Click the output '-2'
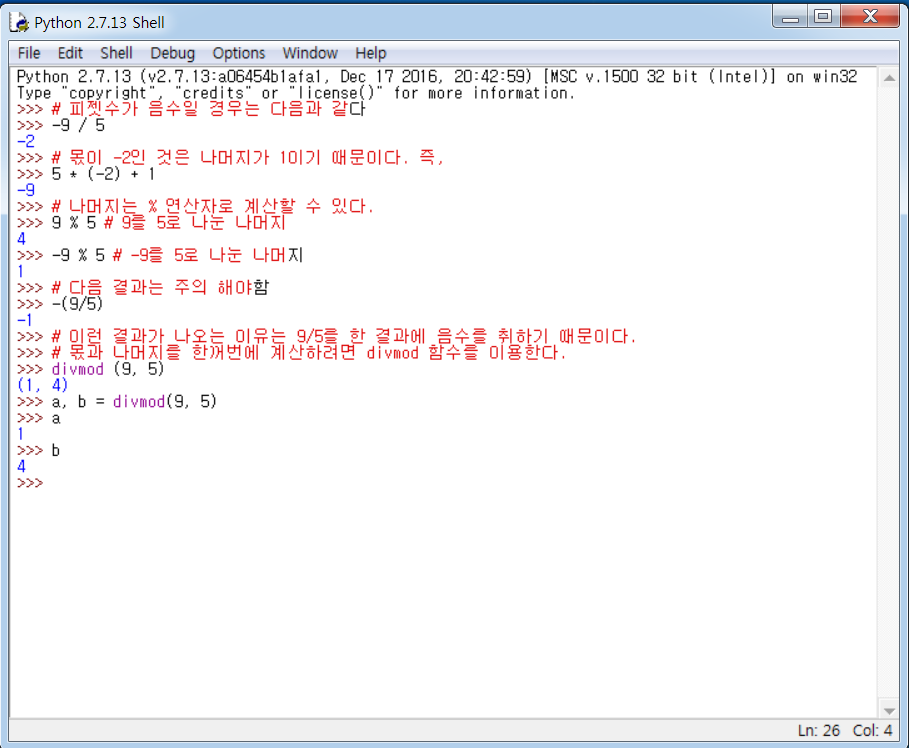Screen dimensions: 909x748 [26, 141]
